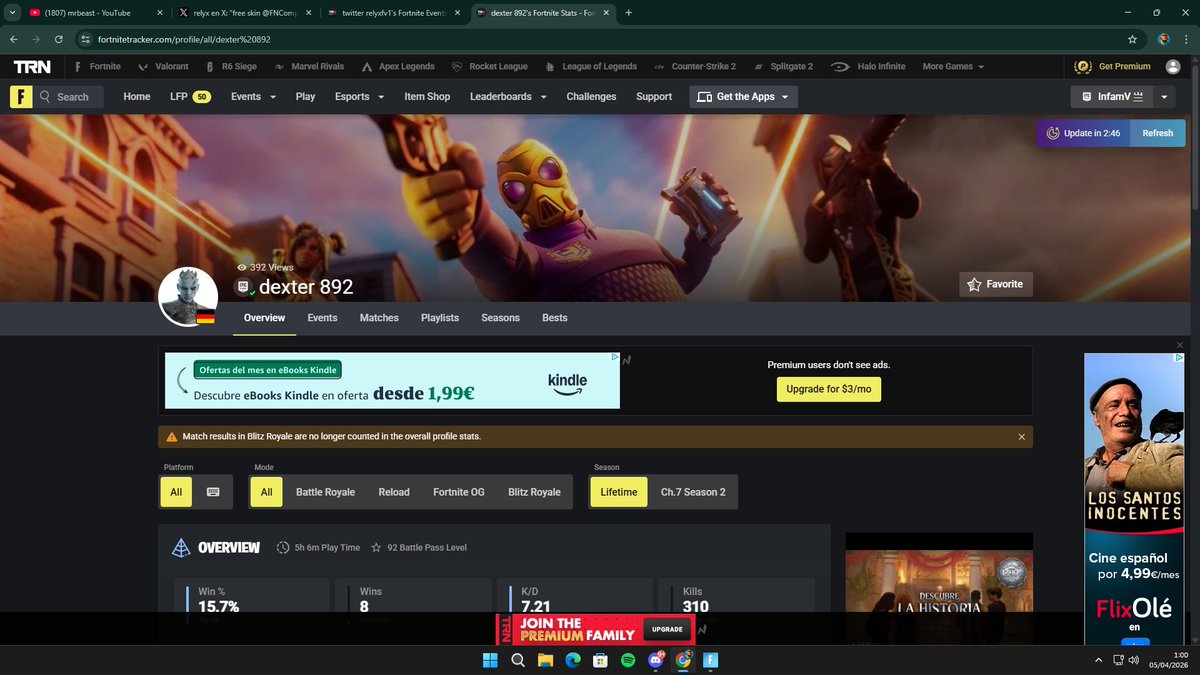Click the 392 Views eye icon
Image resolution: width=1200 pixels, height=675 pixels.
[242, 268]
